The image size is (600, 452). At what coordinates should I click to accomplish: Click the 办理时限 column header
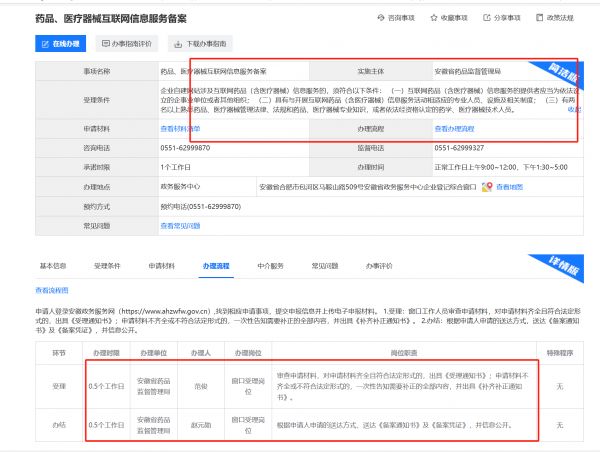(x=106, y=353)
